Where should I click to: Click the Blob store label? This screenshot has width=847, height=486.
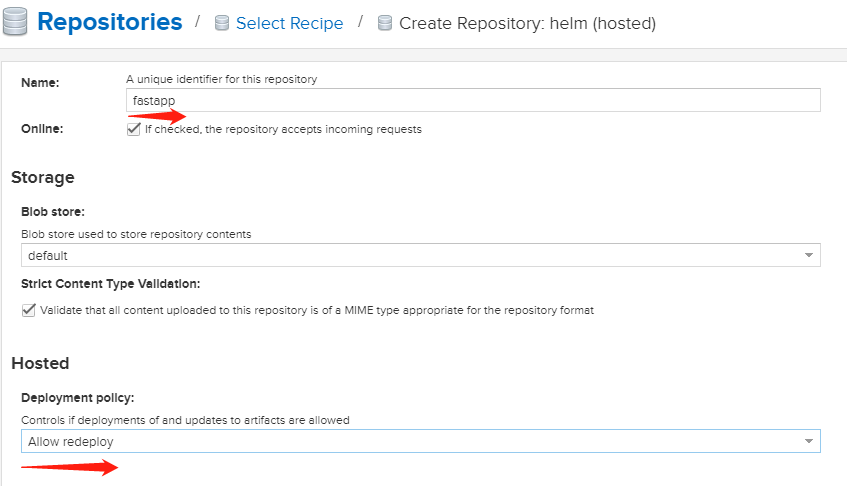[53, 212]
